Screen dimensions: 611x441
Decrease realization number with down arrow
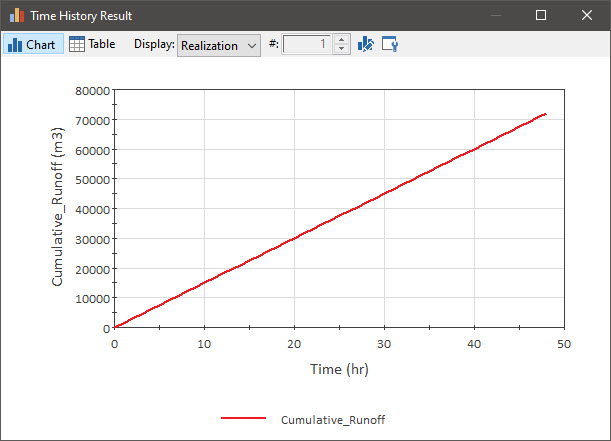(x=341, y=49)
